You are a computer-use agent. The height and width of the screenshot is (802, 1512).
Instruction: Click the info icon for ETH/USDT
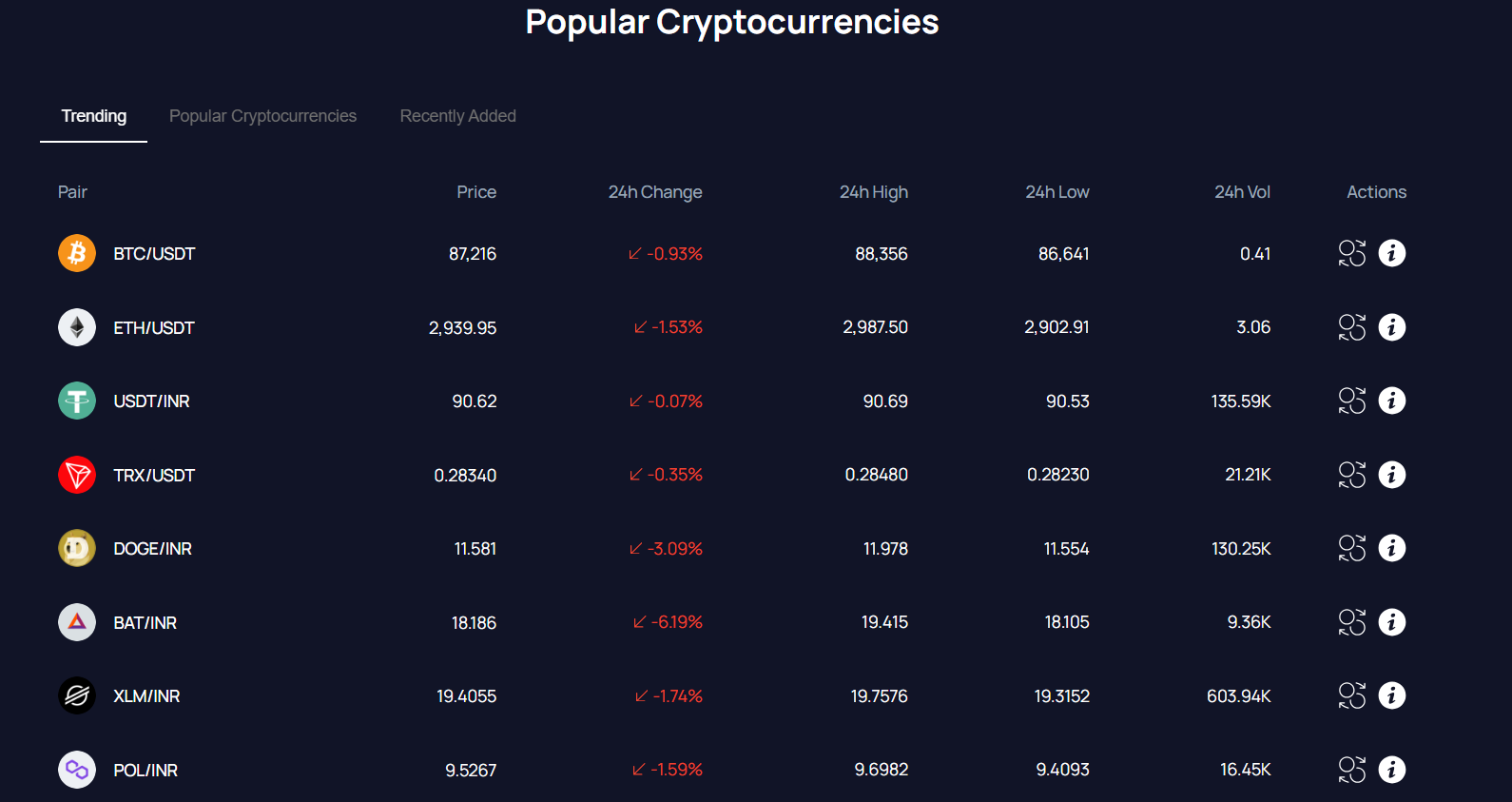(1392, 326)
